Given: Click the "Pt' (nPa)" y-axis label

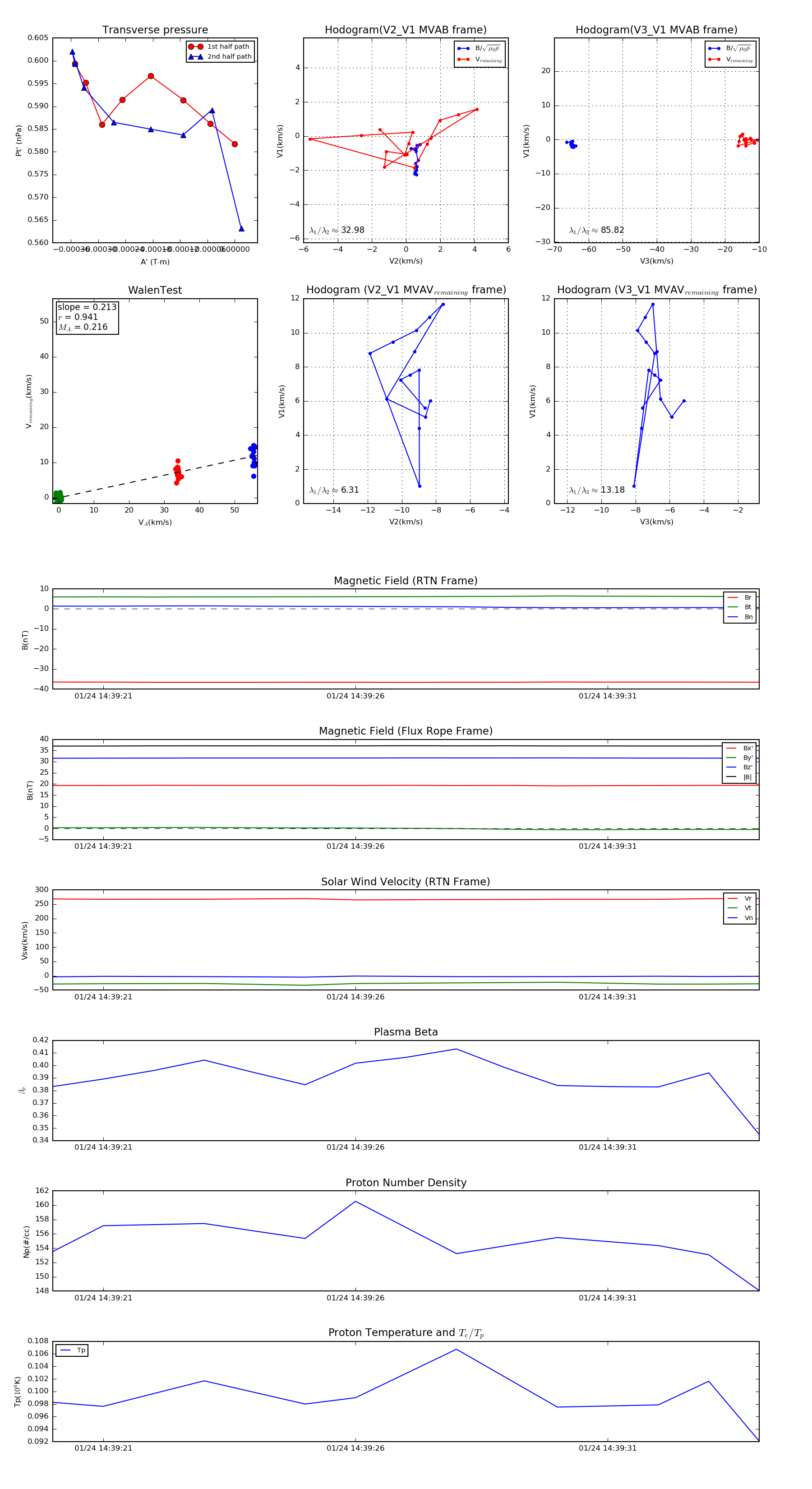Looking at the screenshot, I should click(18, 140).
